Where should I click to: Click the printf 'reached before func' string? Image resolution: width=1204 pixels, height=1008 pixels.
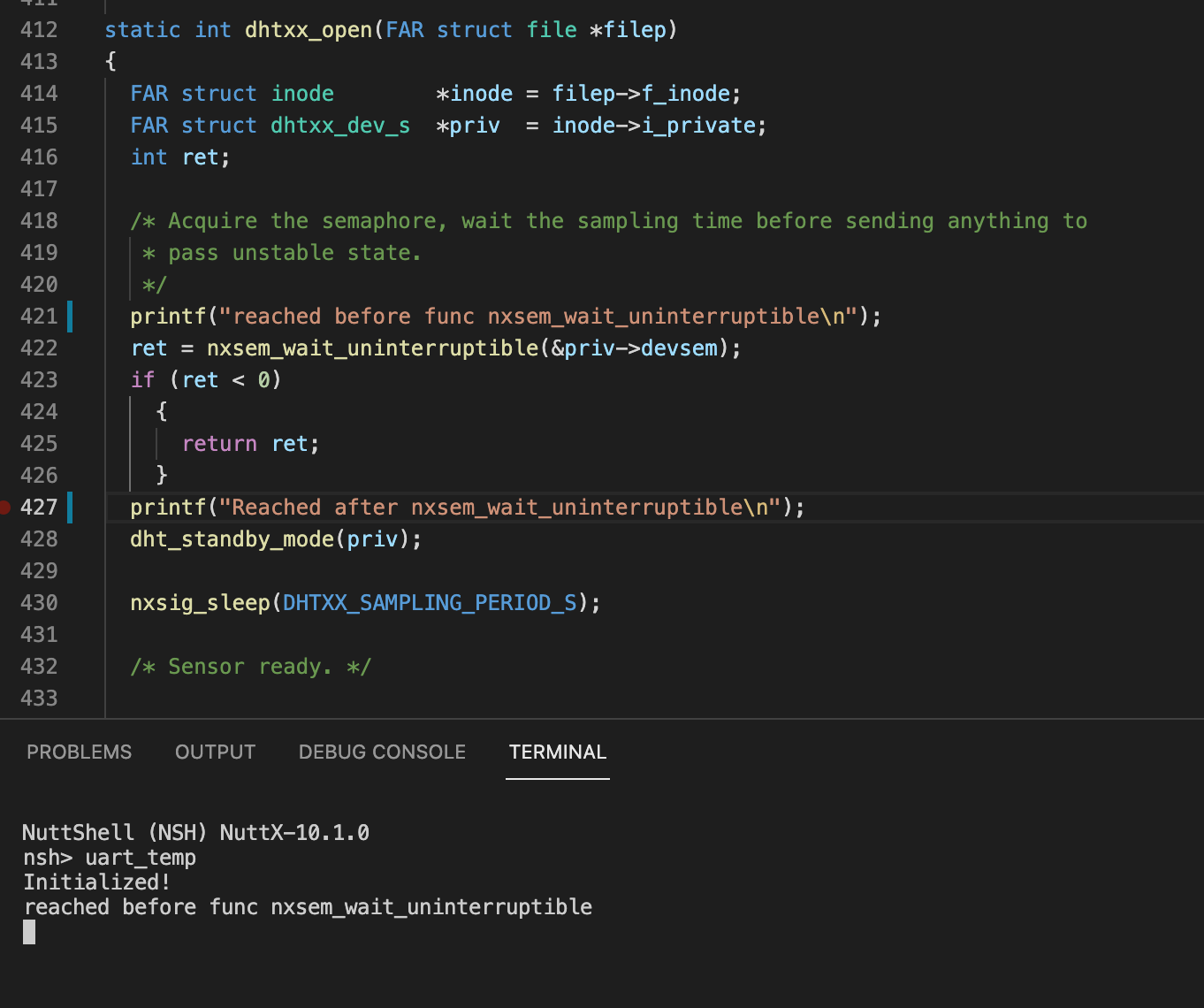[x=537, y=317]
